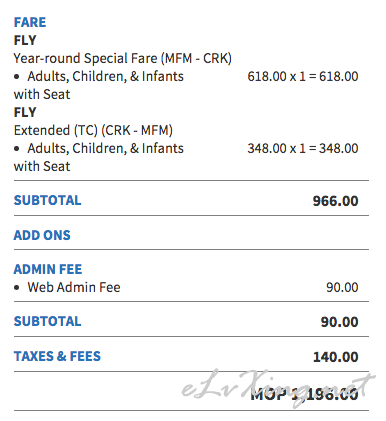This screenshot has height=421, width=386.
Task: Click the fare SUBTOTAL heading
Action: (47, 200)
